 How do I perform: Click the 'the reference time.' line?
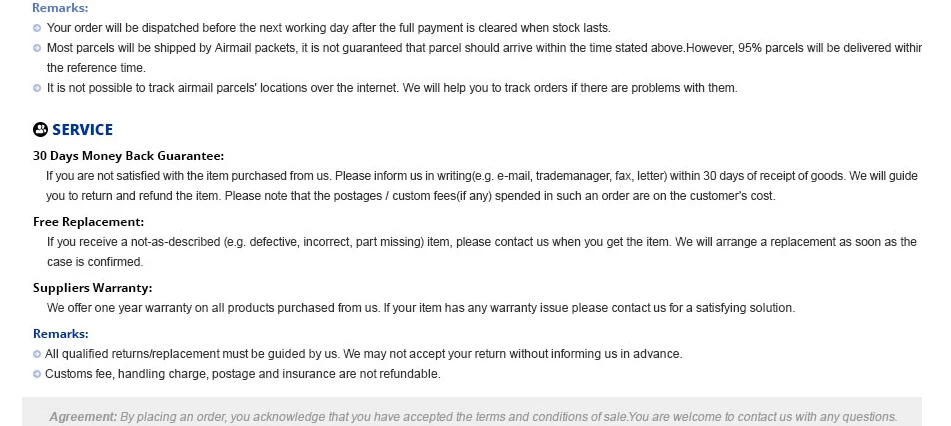point(96,68)
